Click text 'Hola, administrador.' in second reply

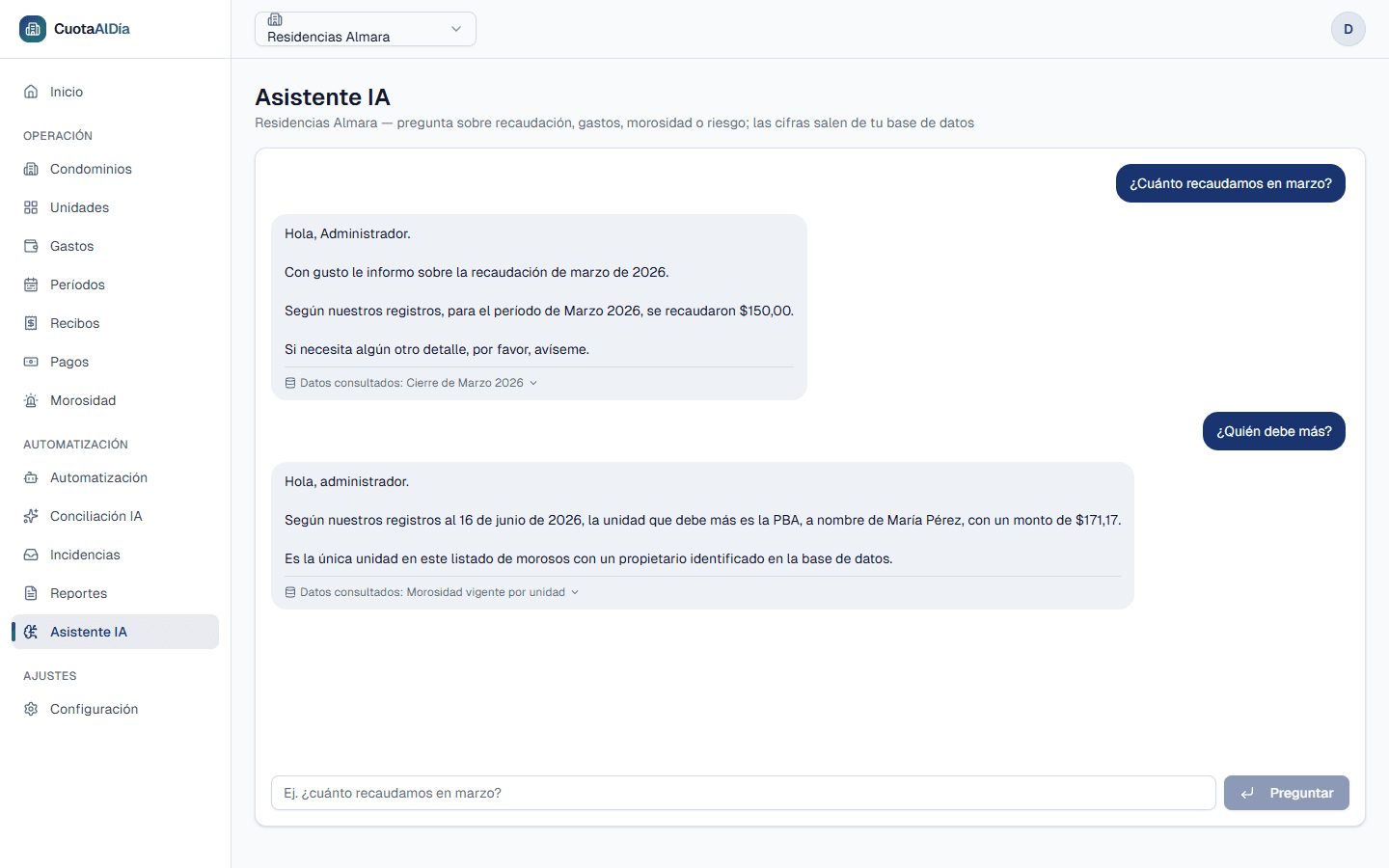(x=346, y=481)
